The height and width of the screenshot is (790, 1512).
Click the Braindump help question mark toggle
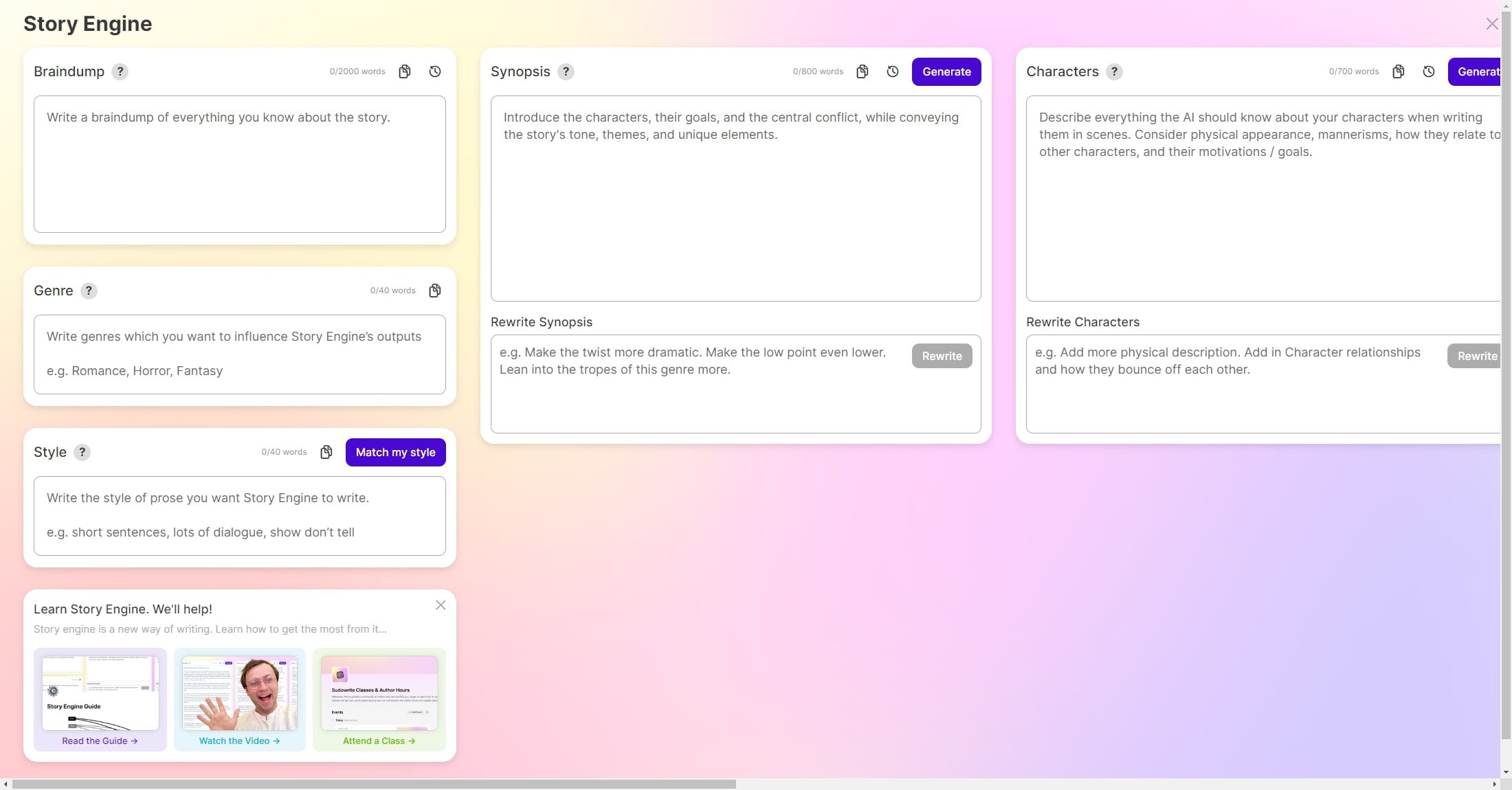[119, 71]
